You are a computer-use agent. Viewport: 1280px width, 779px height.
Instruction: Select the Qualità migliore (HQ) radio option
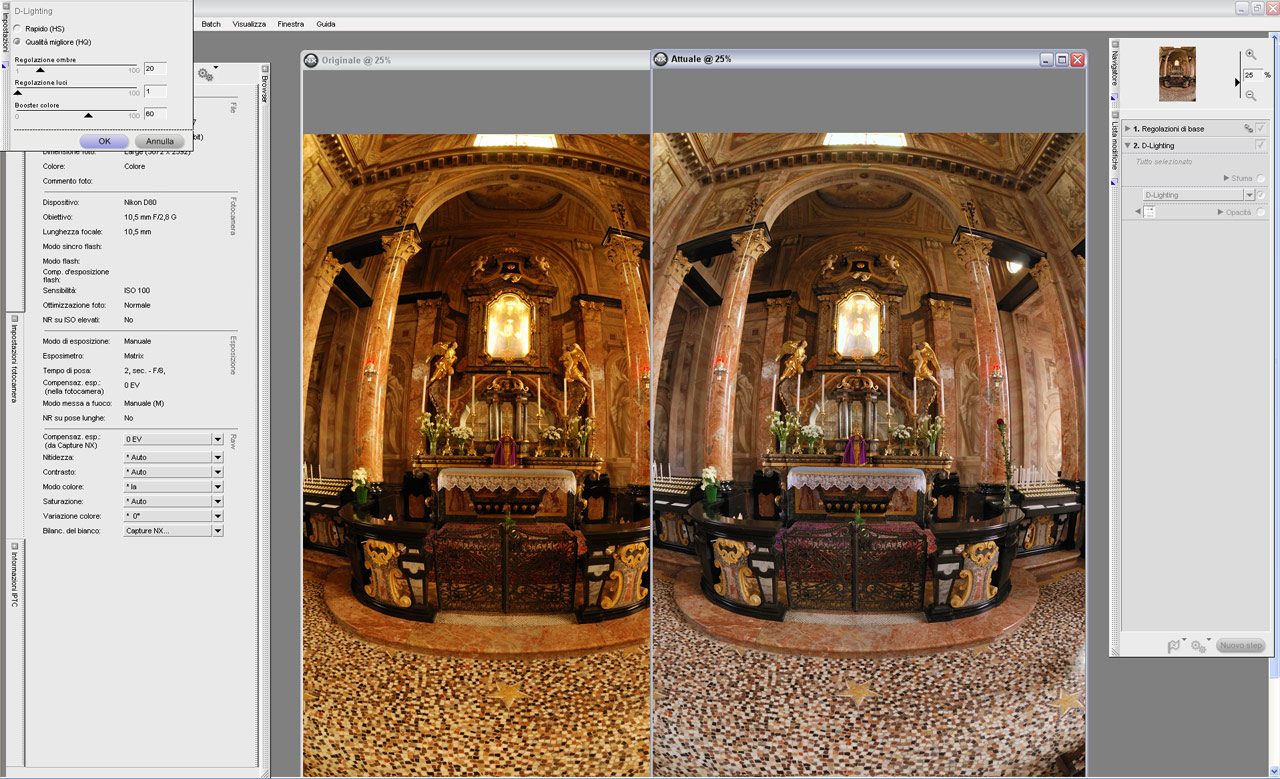[x=17, y=42]
